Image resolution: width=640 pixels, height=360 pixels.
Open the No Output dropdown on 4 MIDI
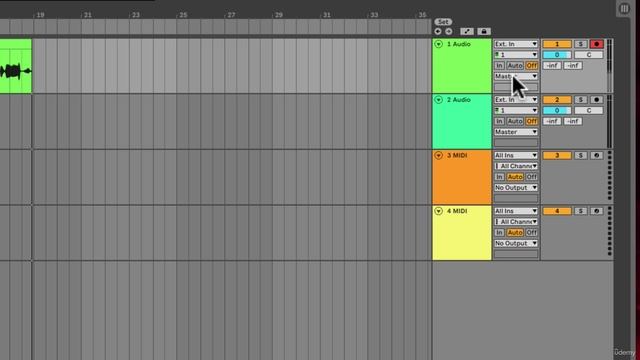[516, 243]
